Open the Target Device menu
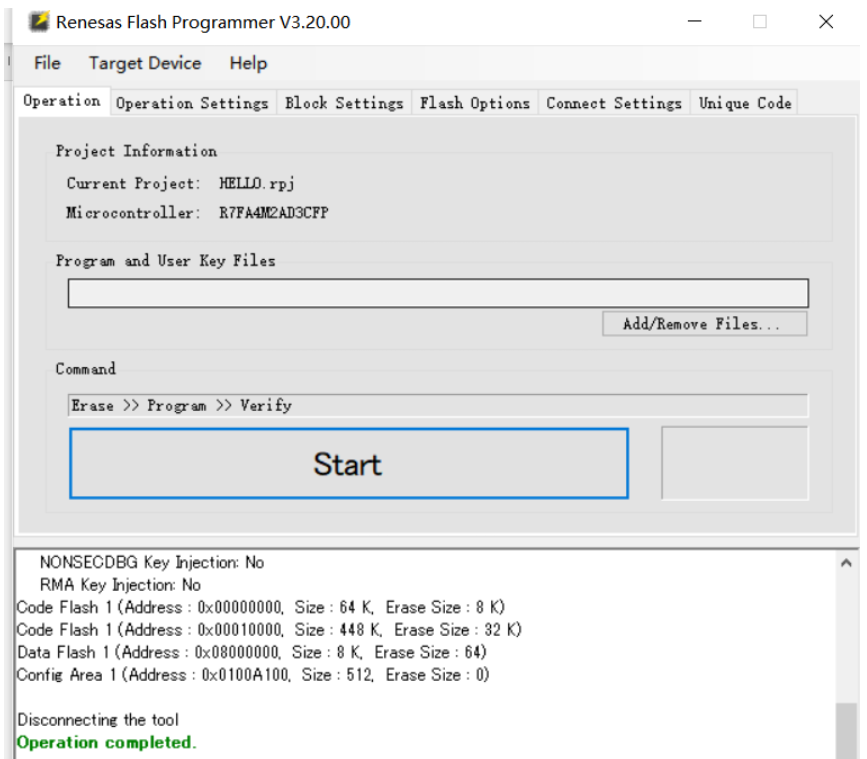The width and height of the screenshot is (867, 759). pos(145,63)
